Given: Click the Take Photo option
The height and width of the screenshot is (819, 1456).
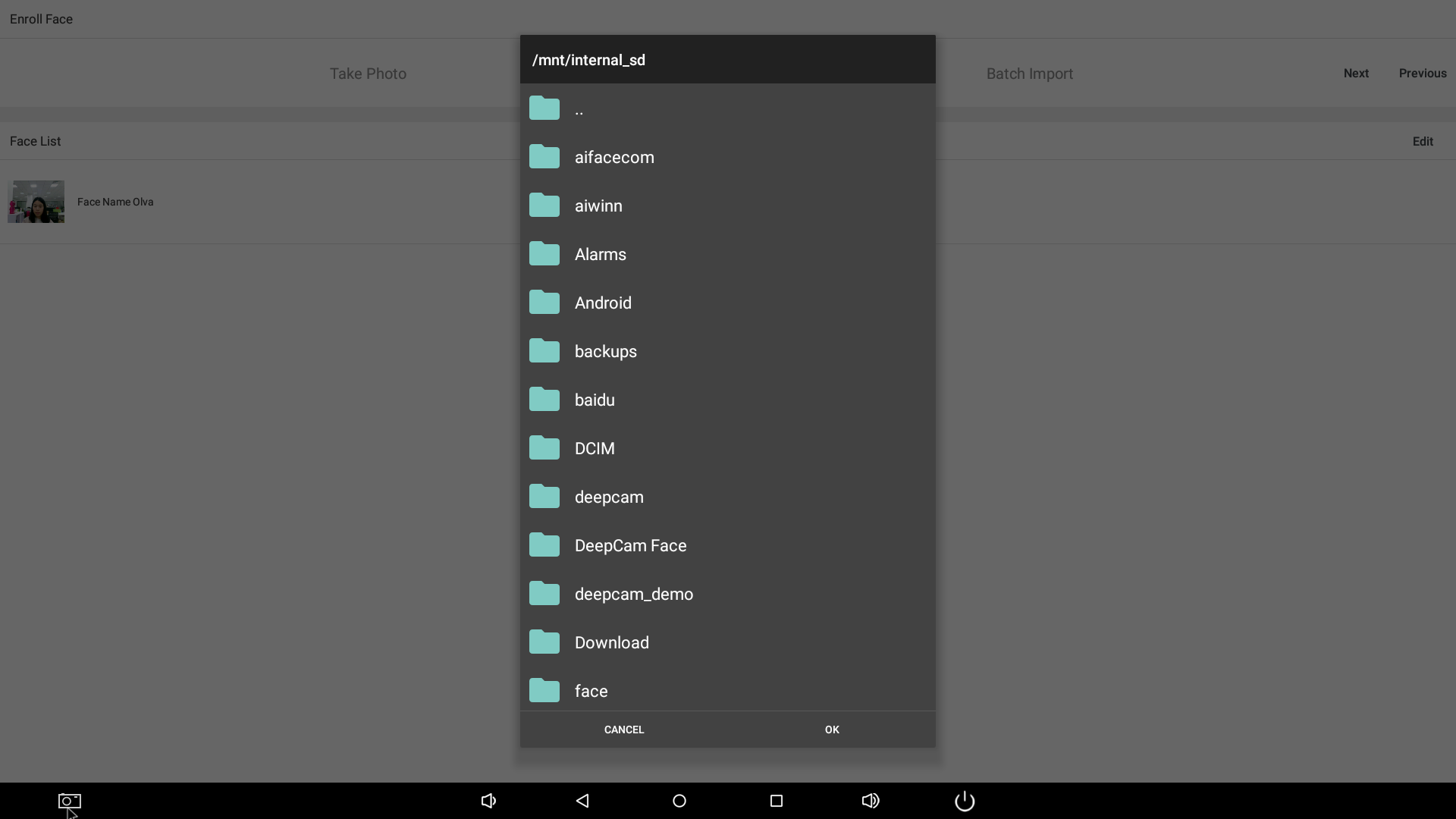Looking at the screenshot, I should point(368,74).
